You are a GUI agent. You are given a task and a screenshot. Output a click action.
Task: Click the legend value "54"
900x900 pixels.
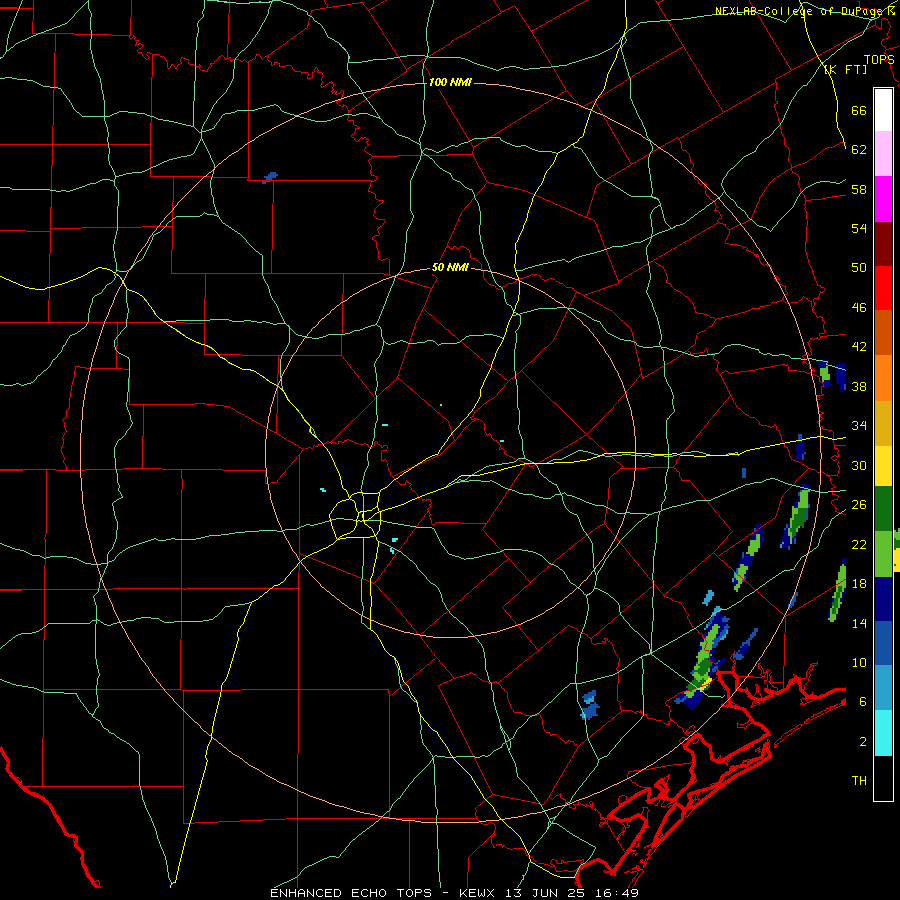[x=859, y=228]
